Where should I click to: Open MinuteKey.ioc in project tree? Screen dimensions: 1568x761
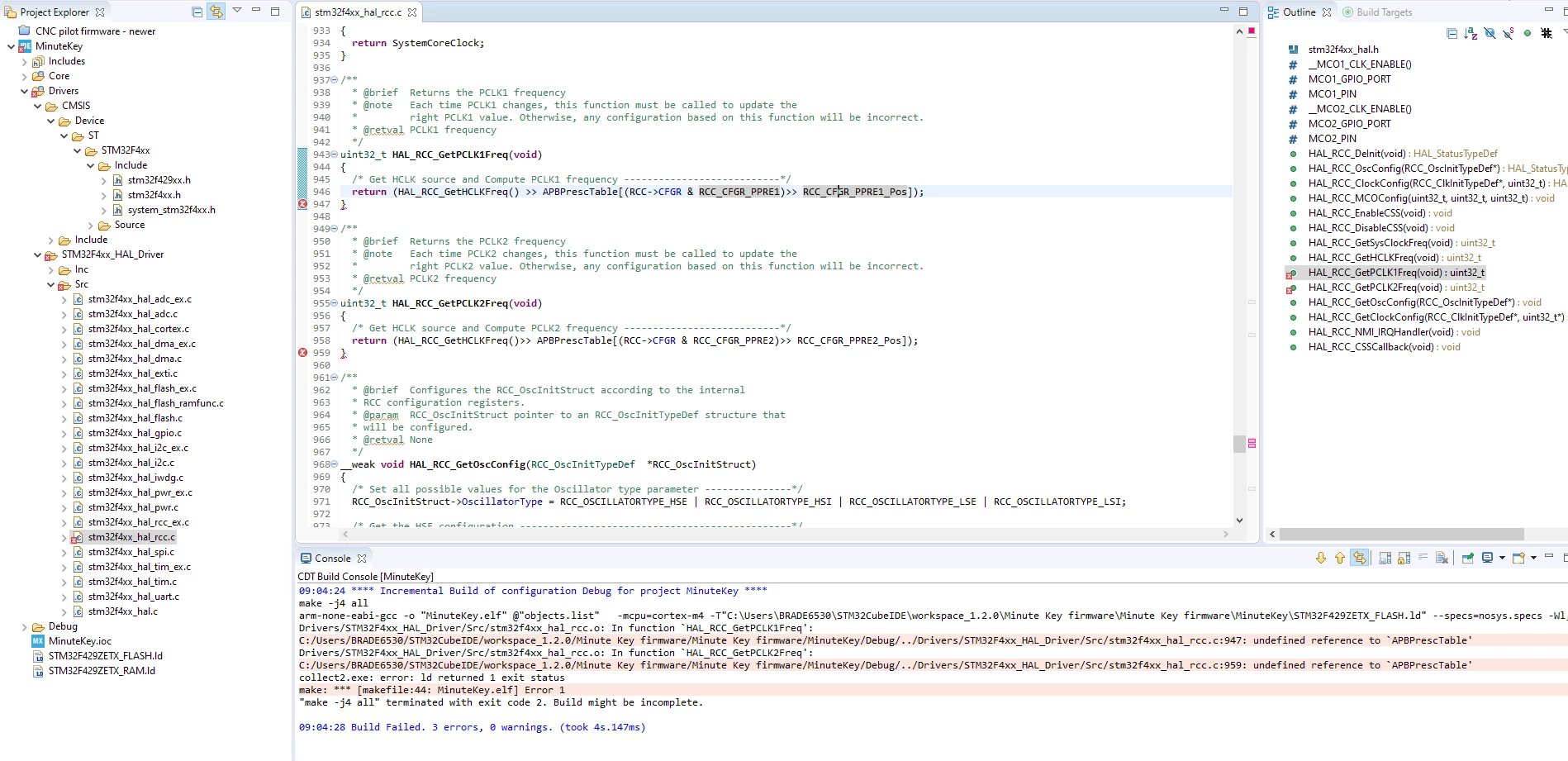coord(80,641)
